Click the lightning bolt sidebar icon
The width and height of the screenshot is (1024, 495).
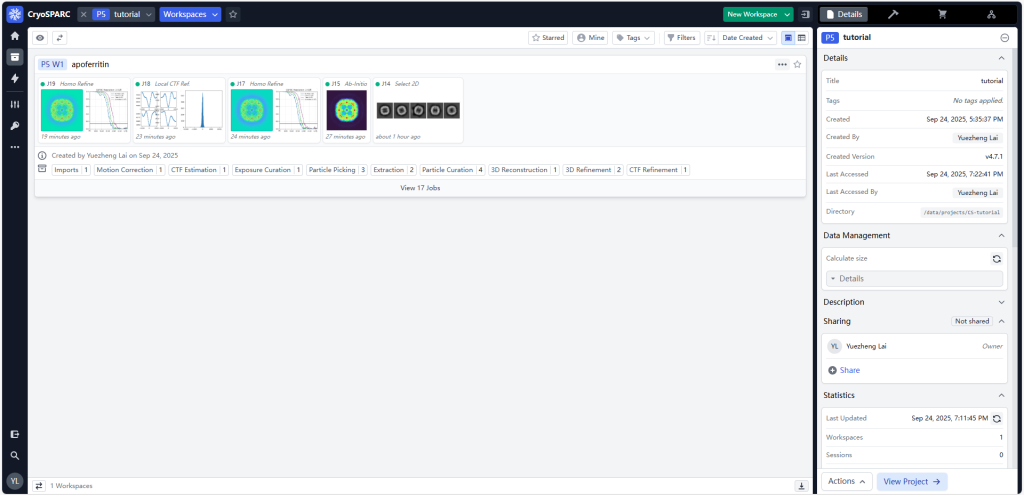click(x=15, y=78)
